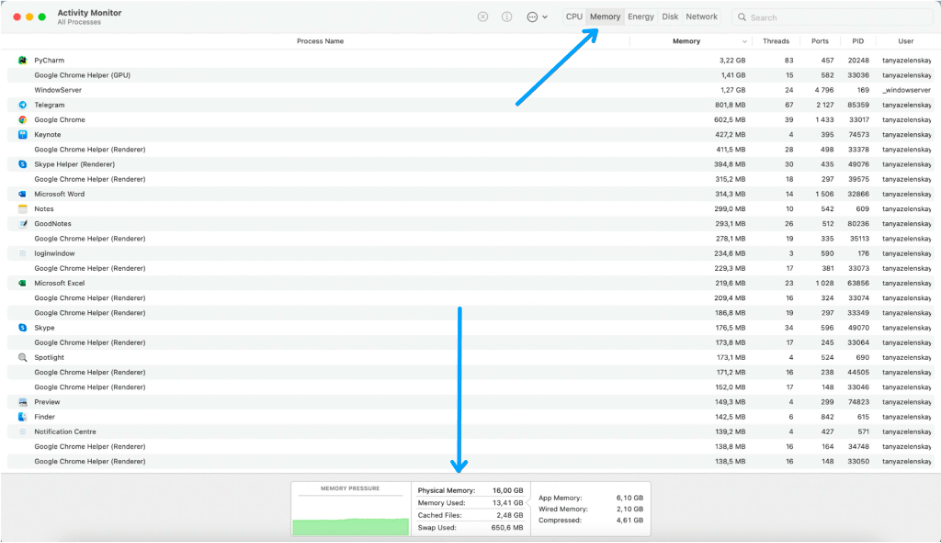941x543 pixels.
Task: Click the Cached Files 2,48 GB value
Action: point(510,515)
